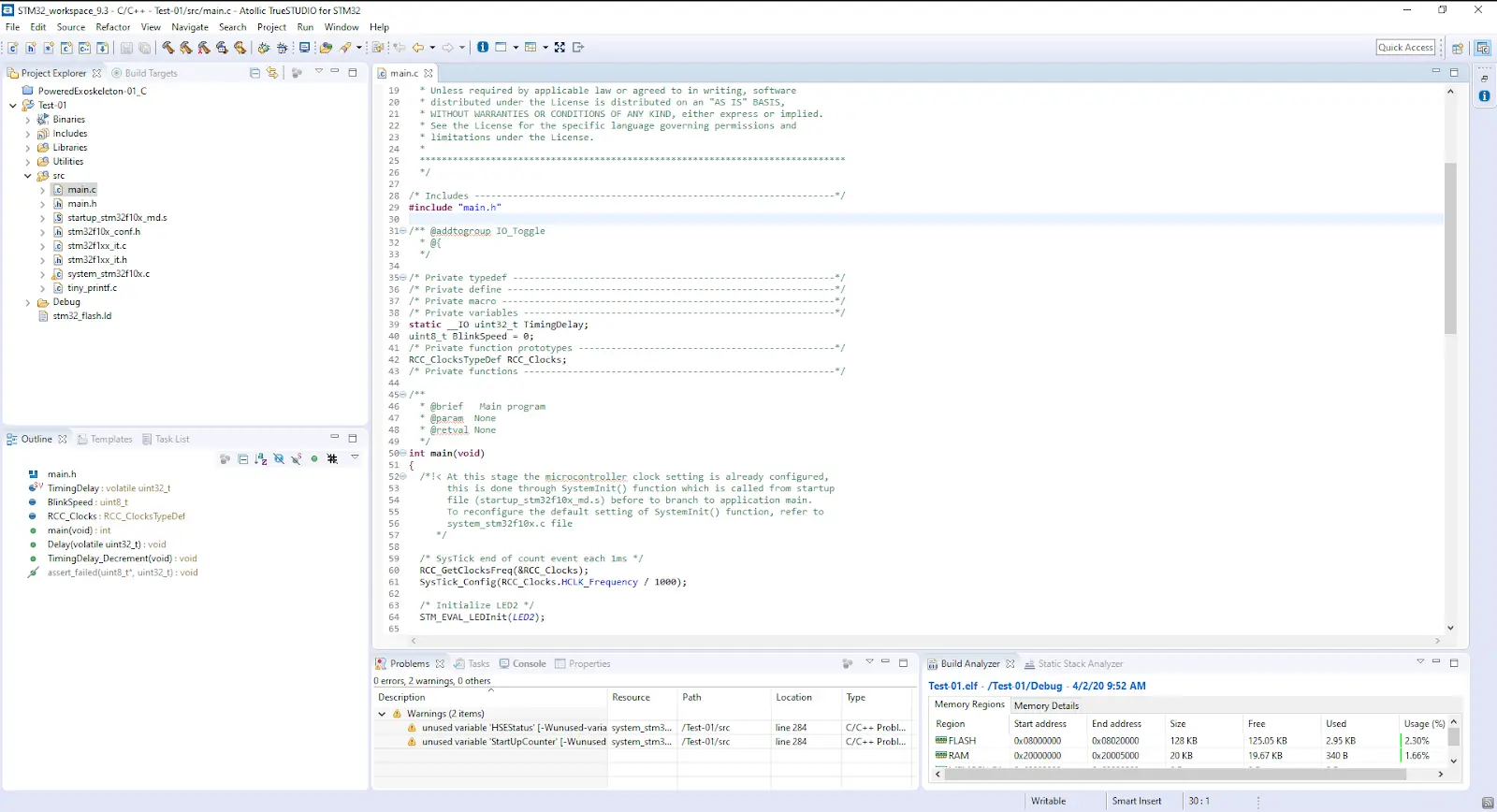Toggle Hide Fields in Outline toolbar
The width and height of the screenshot is (1497, 812).
point(279,458)
